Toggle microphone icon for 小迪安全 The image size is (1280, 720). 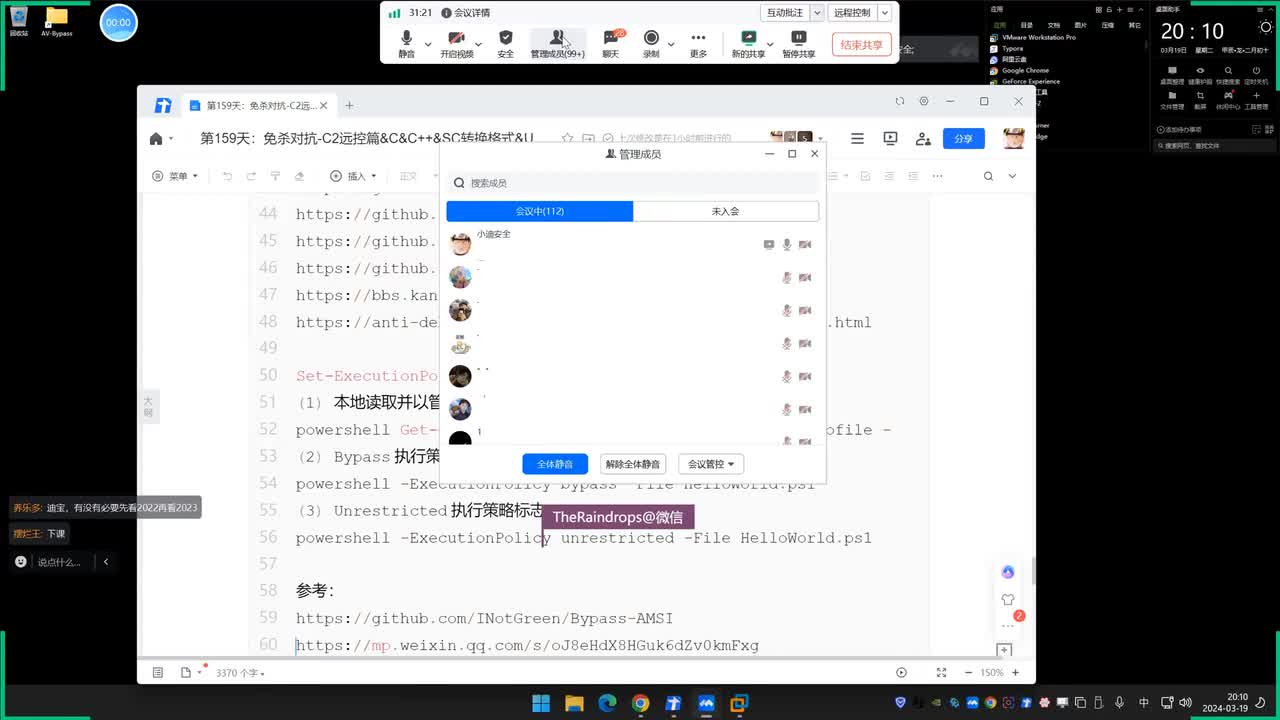click(x=787, y=244)
